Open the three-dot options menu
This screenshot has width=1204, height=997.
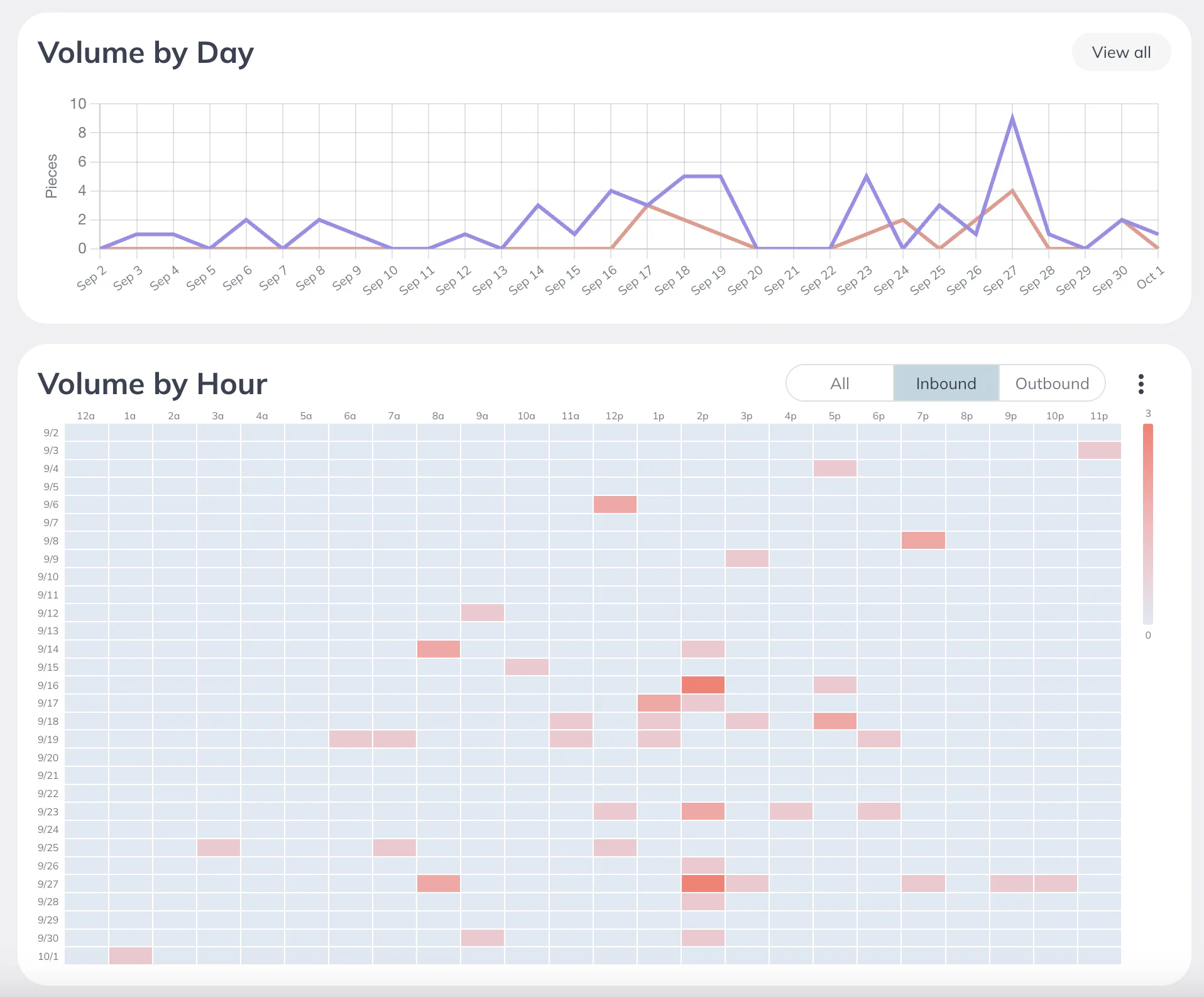(1141, 383)
